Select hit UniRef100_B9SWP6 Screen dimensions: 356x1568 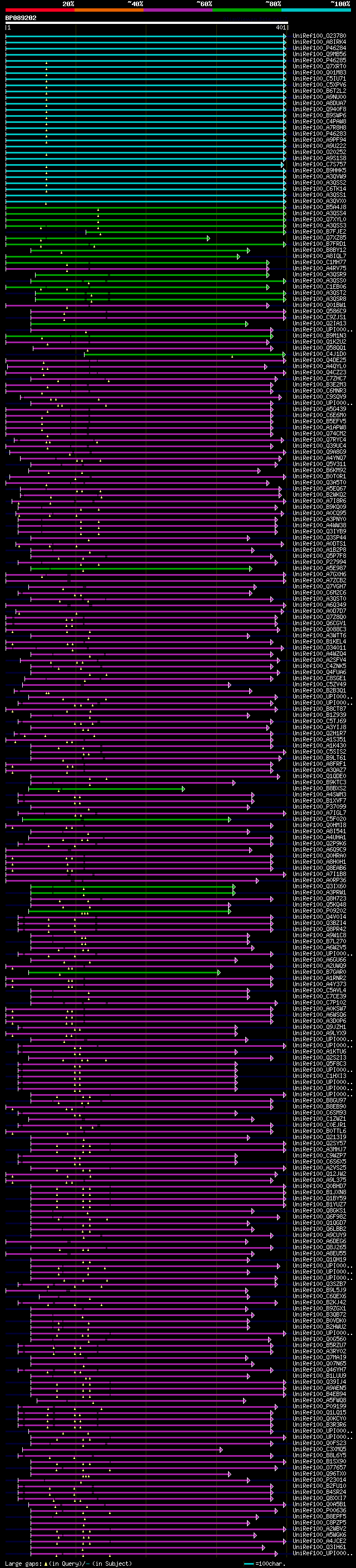pyautogui.click(x=319, y=115)
